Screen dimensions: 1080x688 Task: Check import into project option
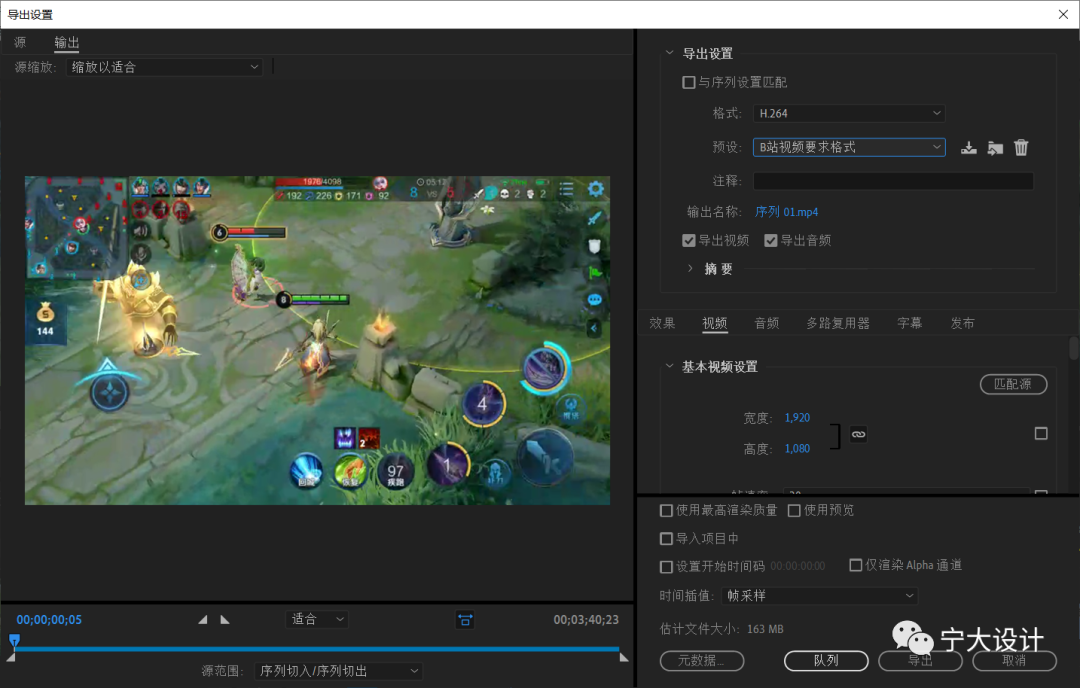click(x=666, y=539)
